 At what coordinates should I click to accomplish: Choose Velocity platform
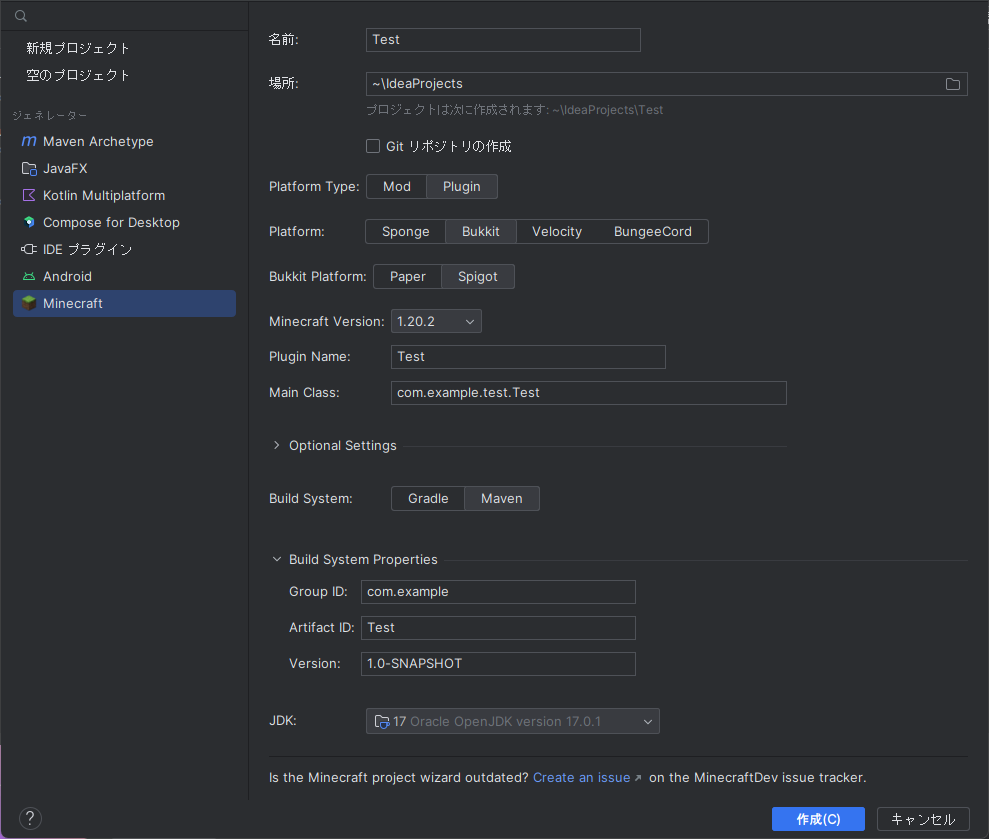point(557,232)
